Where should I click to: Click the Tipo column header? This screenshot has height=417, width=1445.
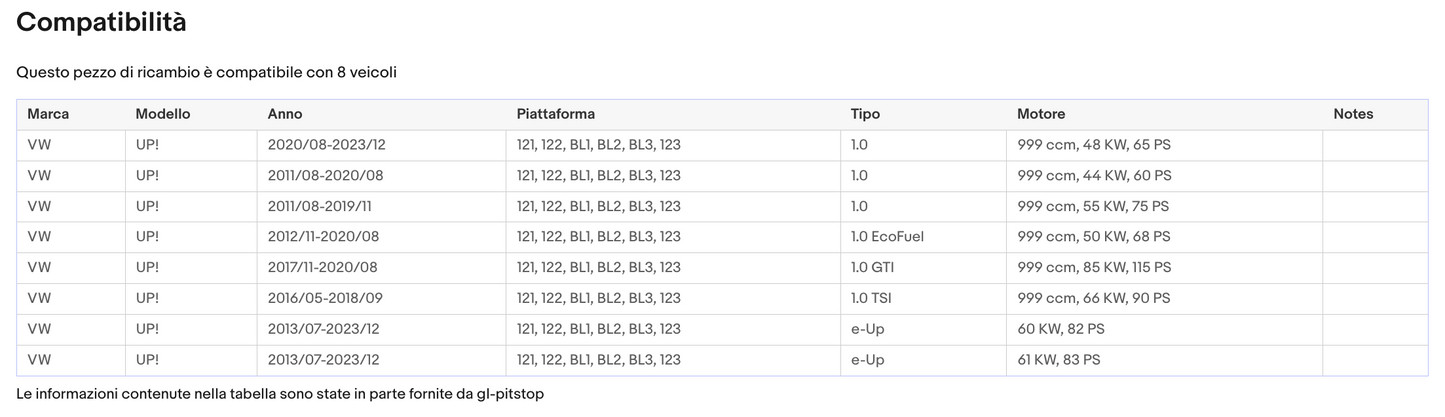point(865,114)
